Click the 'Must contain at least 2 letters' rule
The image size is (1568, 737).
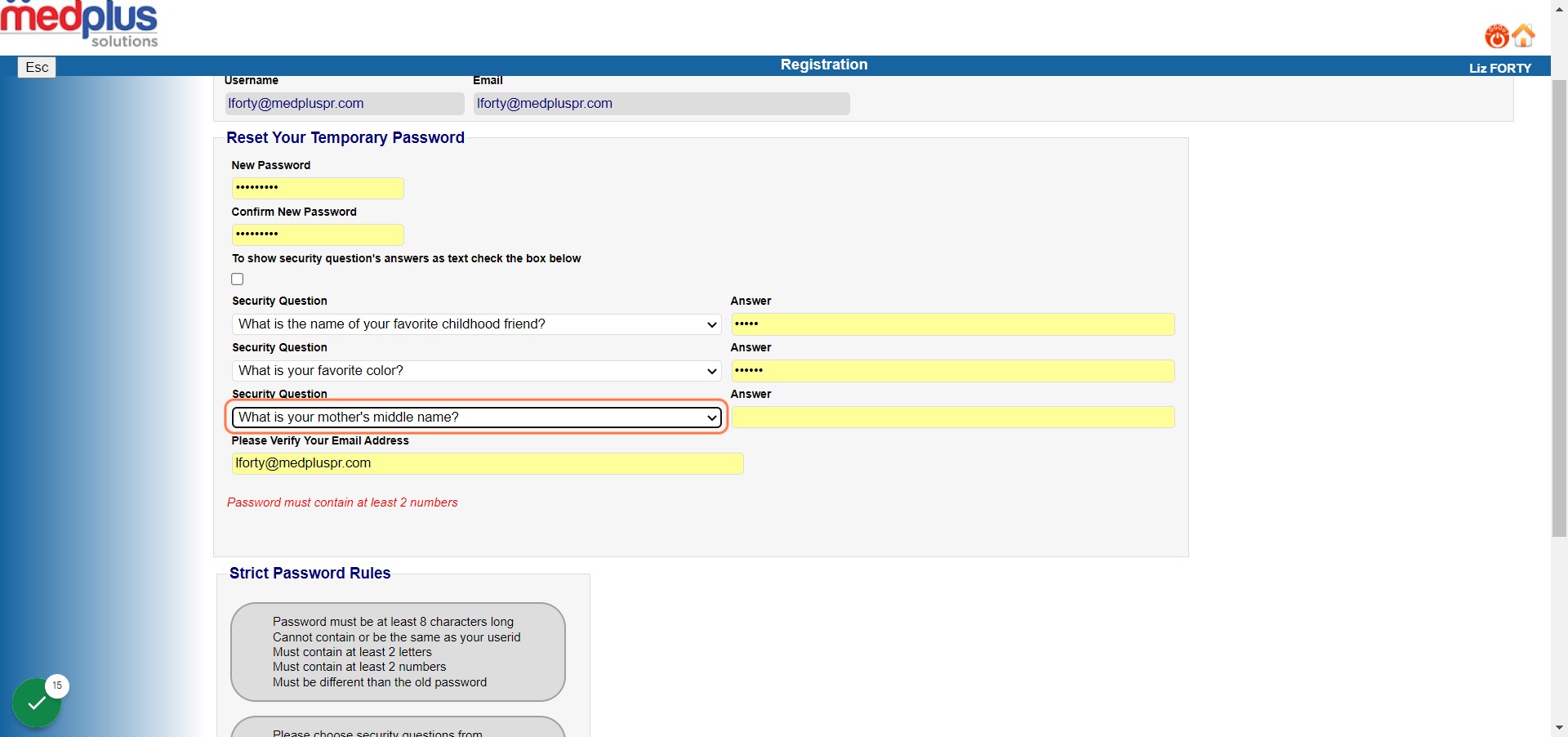point(353,652)
